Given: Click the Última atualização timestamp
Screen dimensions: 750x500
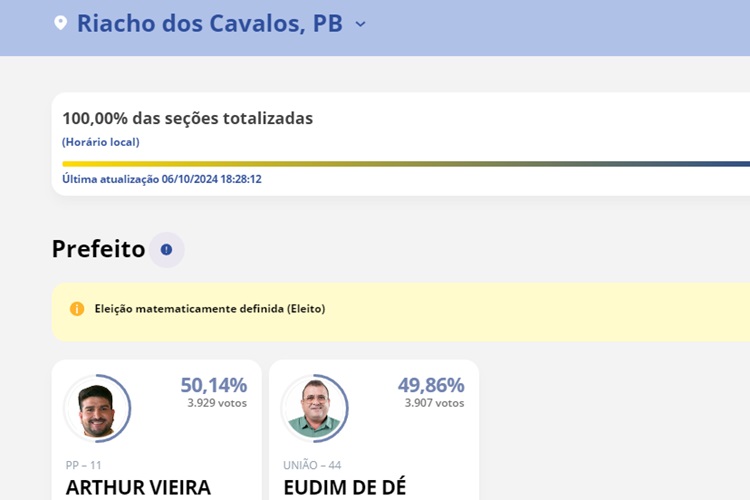Looking at the screenshot, I should coord(162,179).
